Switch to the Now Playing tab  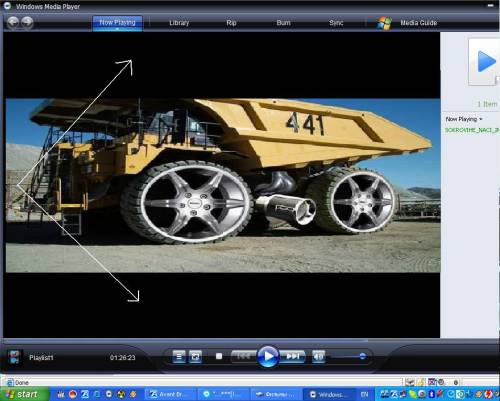(117, 23)
